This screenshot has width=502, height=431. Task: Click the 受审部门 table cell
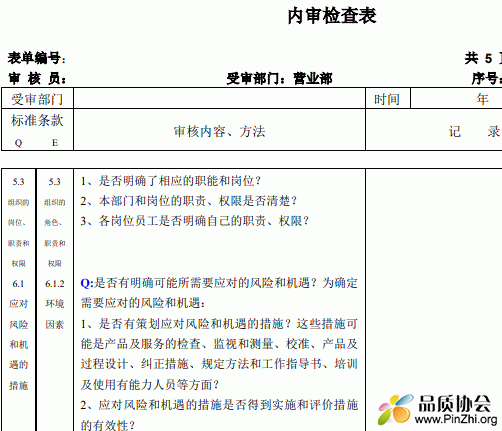click(37, 99)
